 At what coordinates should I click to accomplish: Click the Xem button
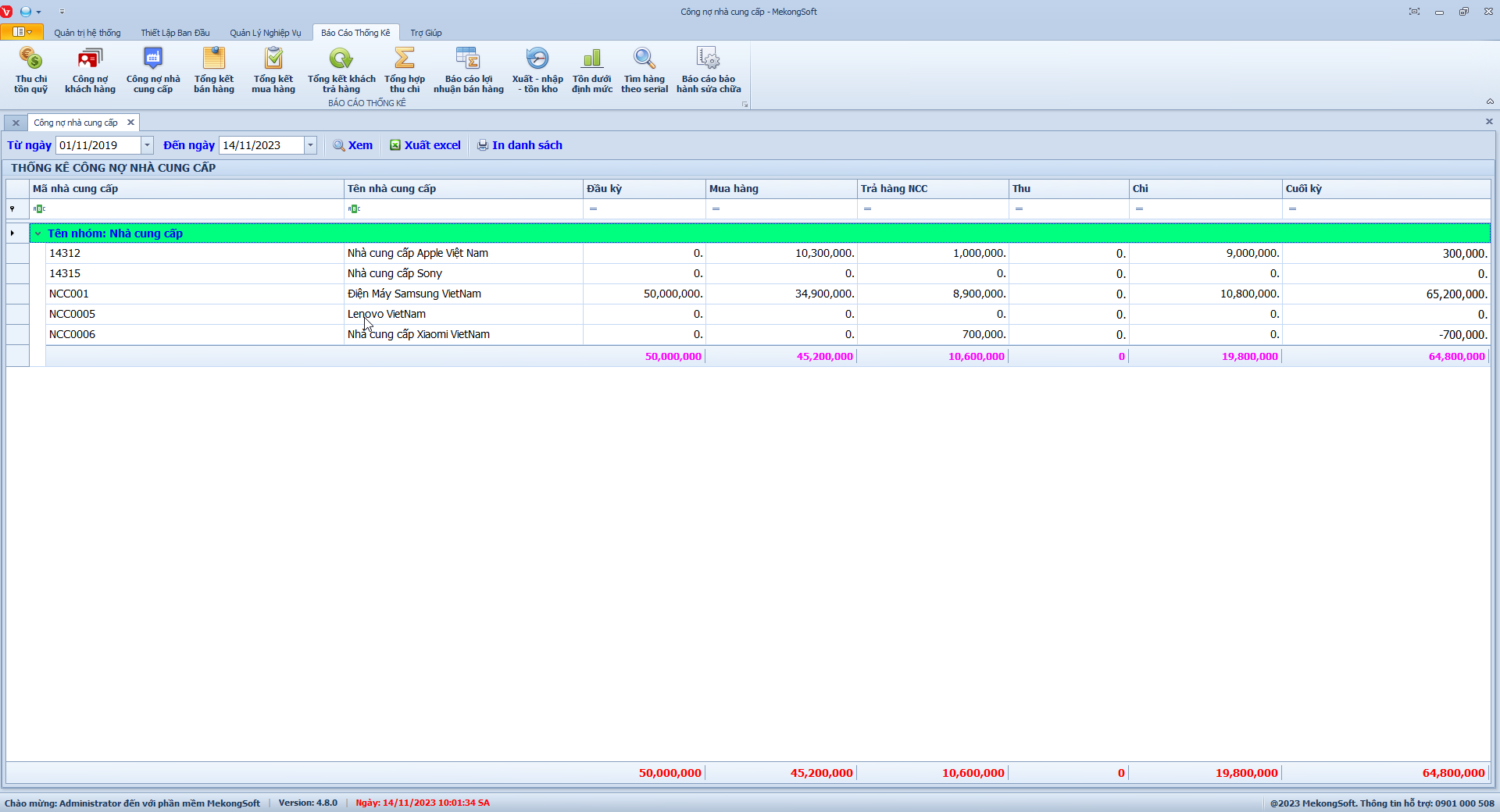pyautogui.click(x=353, y=145)
